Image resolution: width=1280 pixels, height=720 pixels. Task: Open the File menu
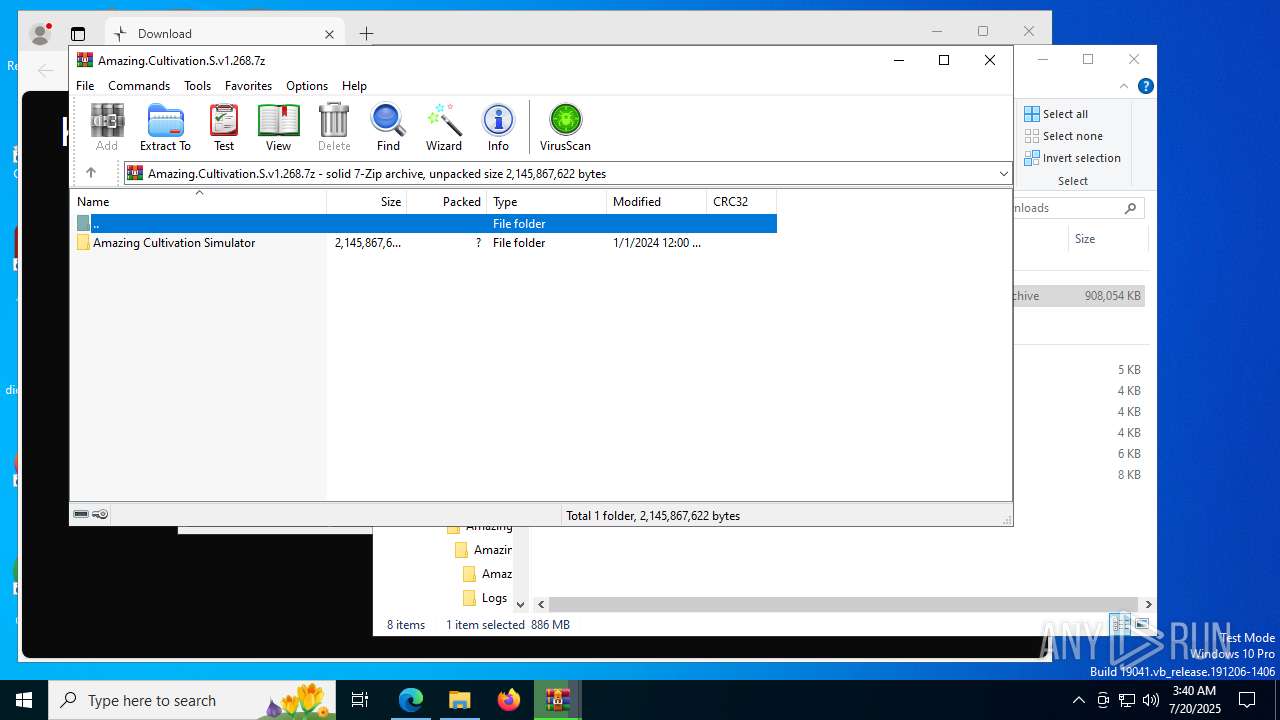click(x=85, y=86)
